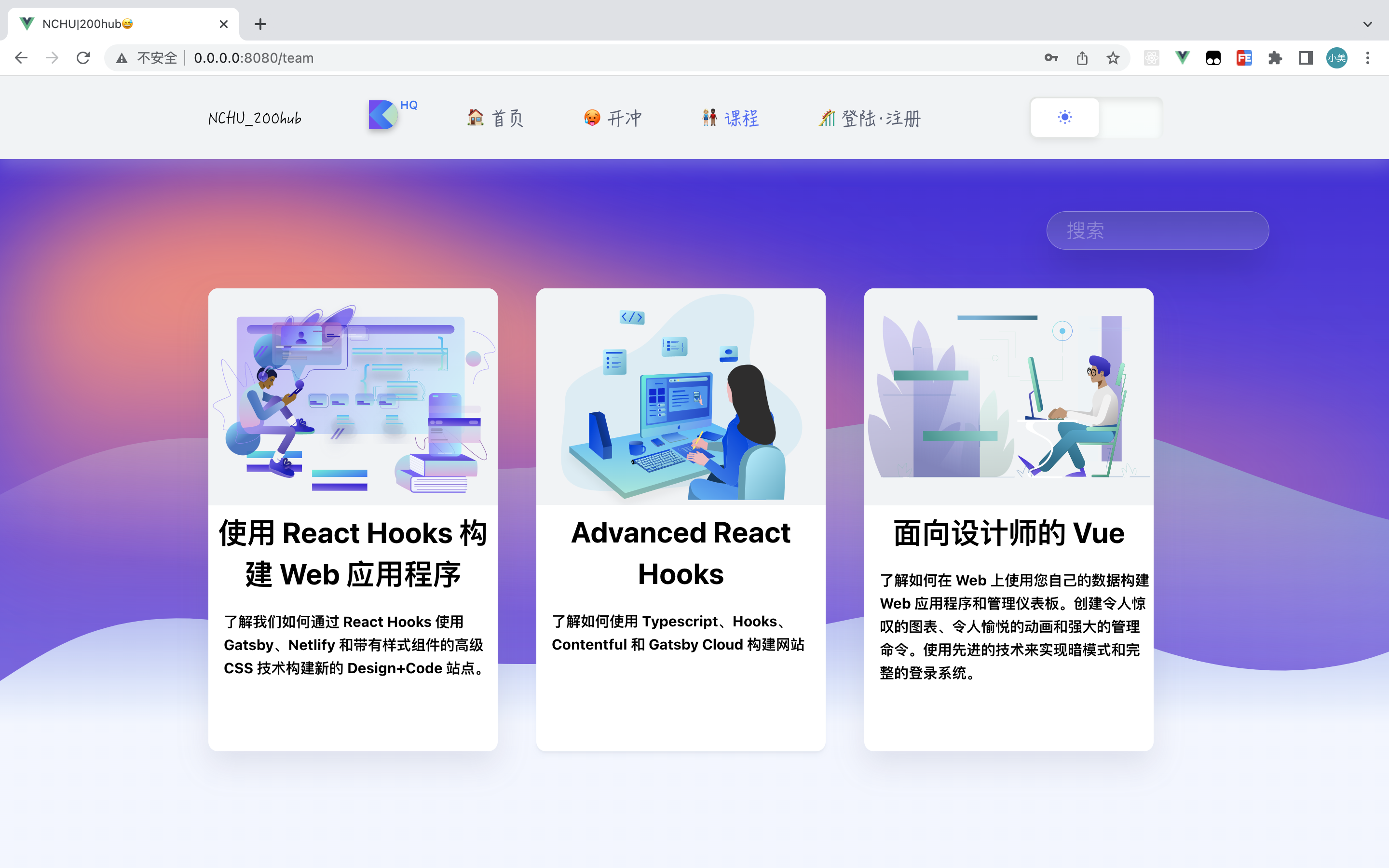Open the password key icon in address bar
The image size is (1389, 868).
click(1051, 58)
